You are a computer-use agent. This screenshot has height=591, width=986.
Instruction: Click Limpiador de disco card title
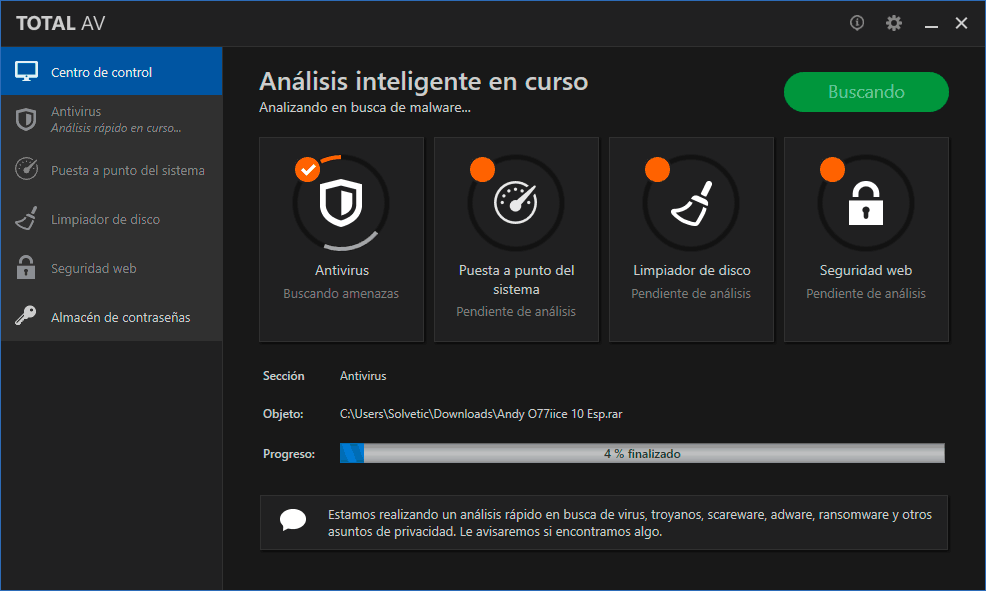tap(692, 270)
